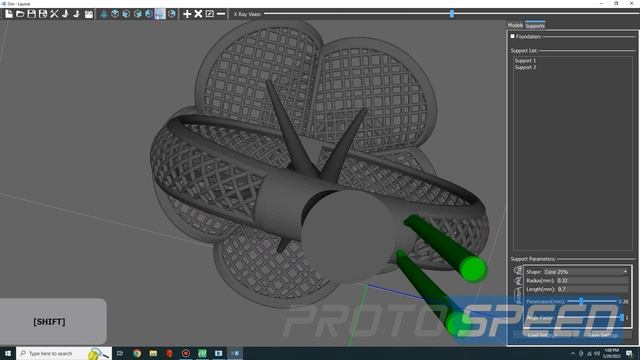This screenshot has width=640, height=360.
Task: Click the highlighted active view icon
Action: pyautogui.click(x=160, y=14)
